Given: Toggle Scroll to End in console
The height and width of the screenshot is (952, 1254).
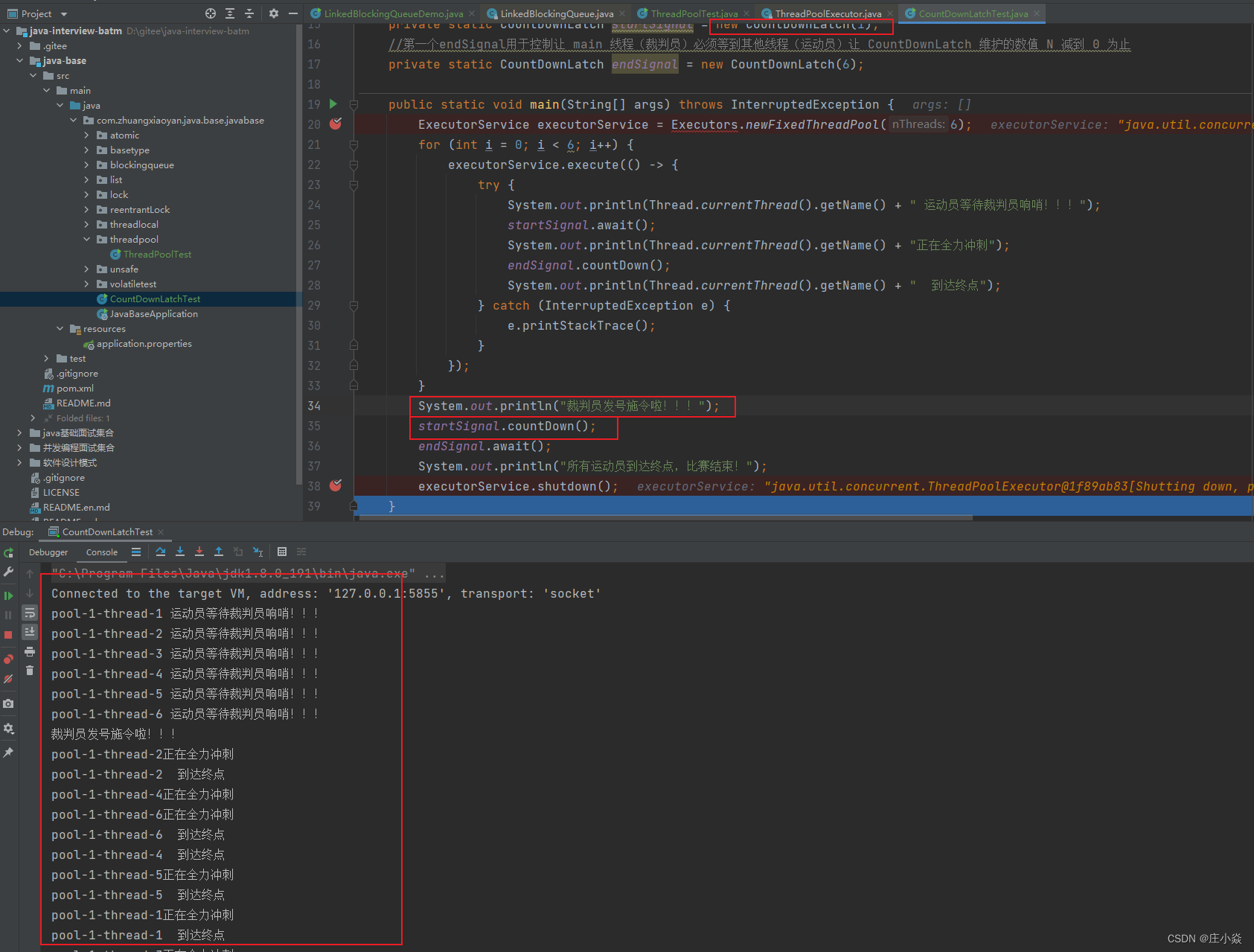Looking at the screenshot, I should [x=30, y=632].
